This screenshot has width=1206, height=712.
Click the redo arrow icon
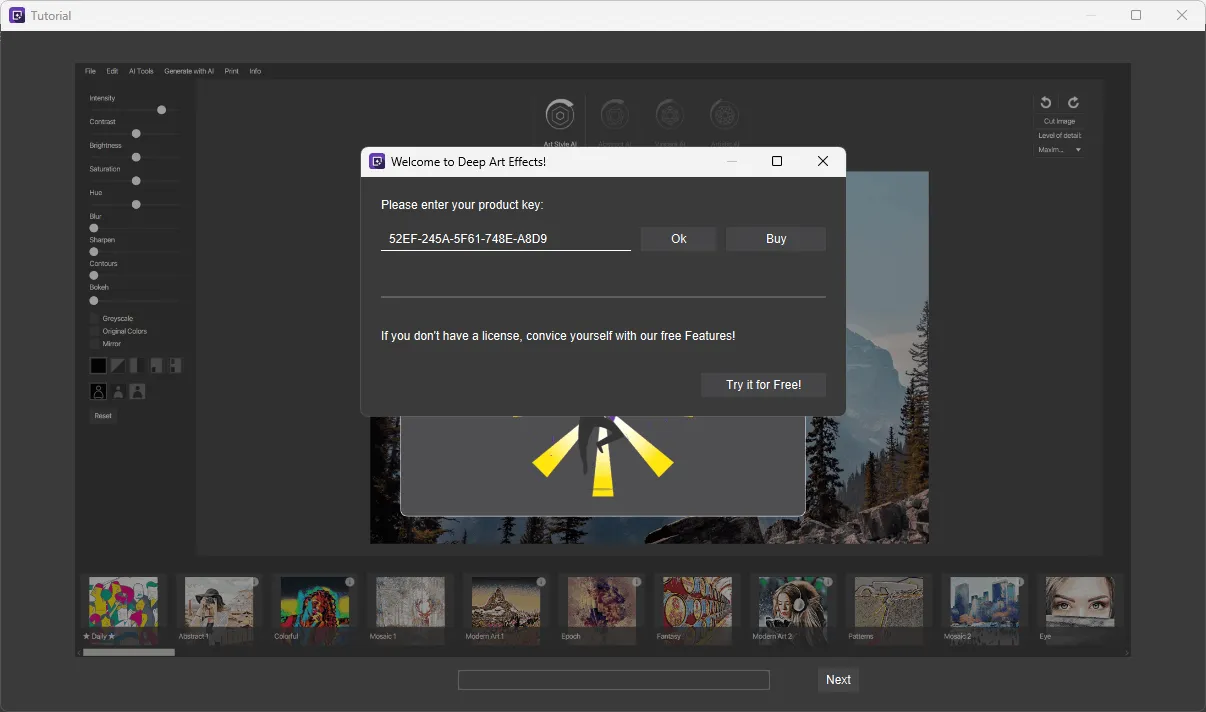pos(1073,102)
